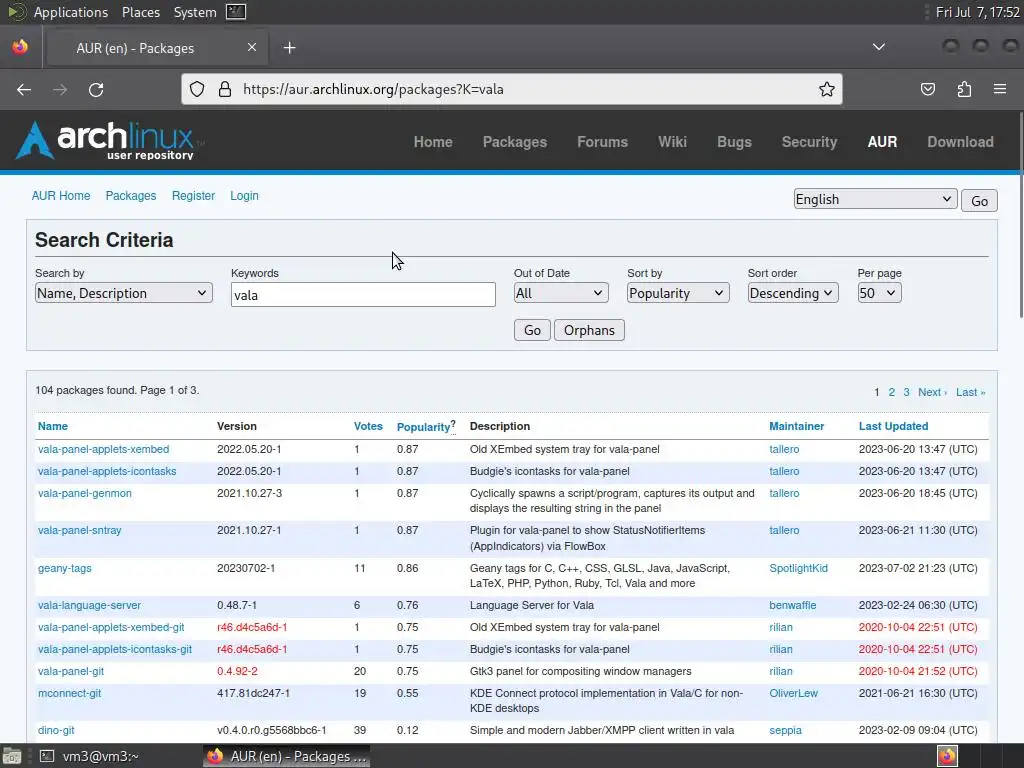Open the System menu
This screenshot has width=1024, height=768.
tap(195, 12)
